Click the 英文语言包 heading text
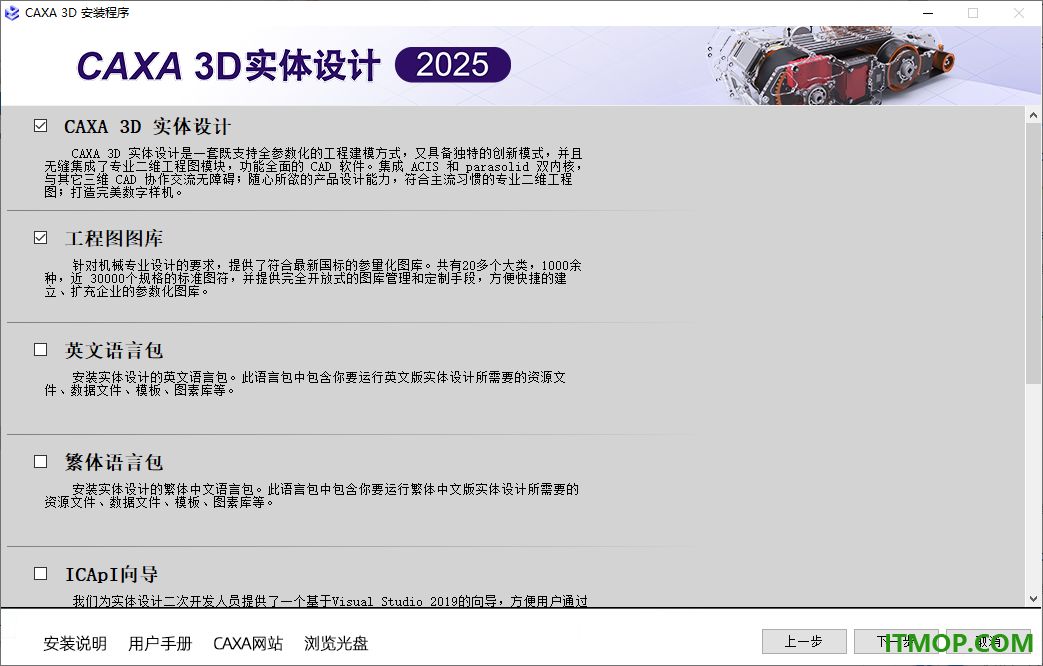Image resolution: width=1043 pixels, height=666 pixels. click(x=114, y=350)
